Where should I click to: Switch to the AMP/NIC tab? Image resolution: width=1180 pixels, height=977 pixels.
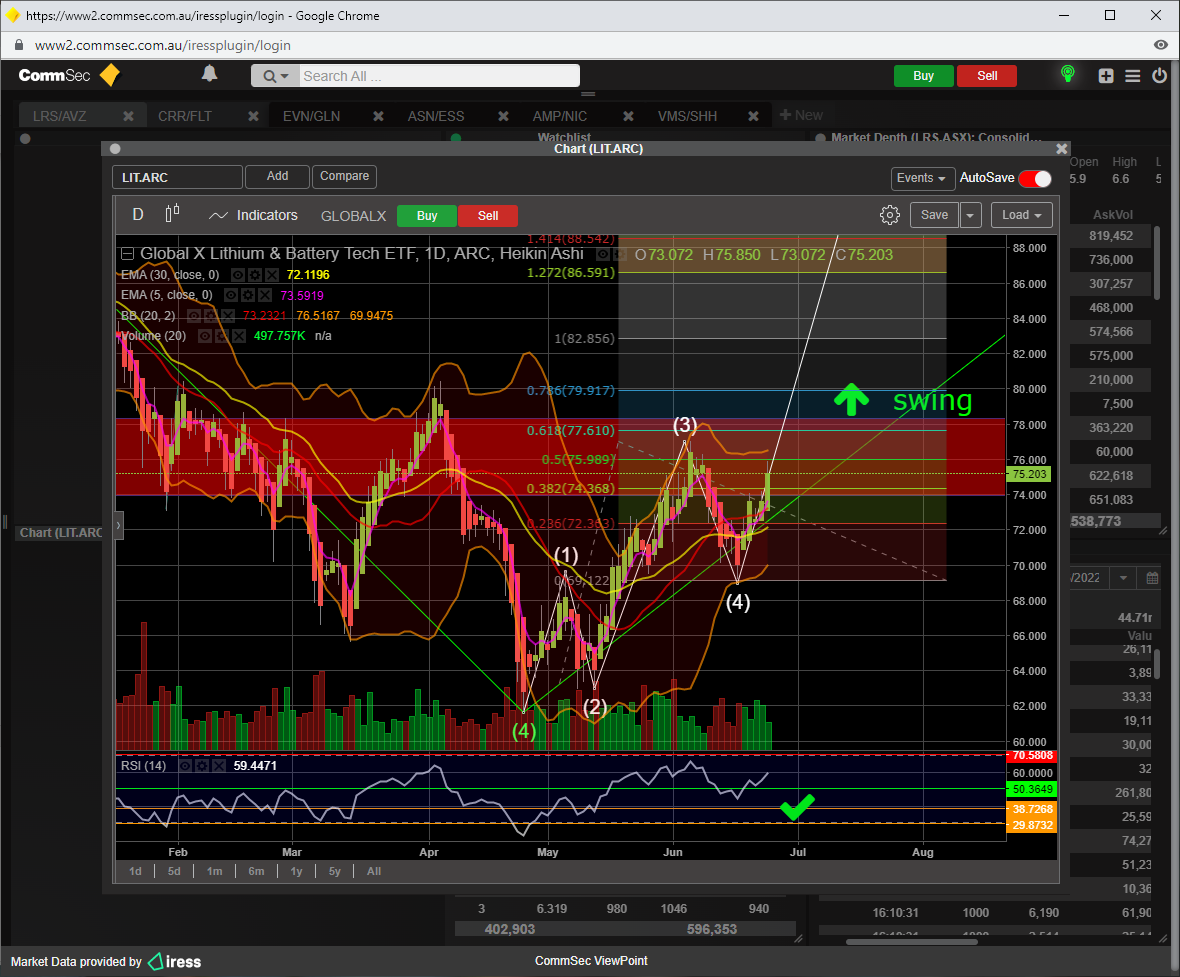[560, 116]
